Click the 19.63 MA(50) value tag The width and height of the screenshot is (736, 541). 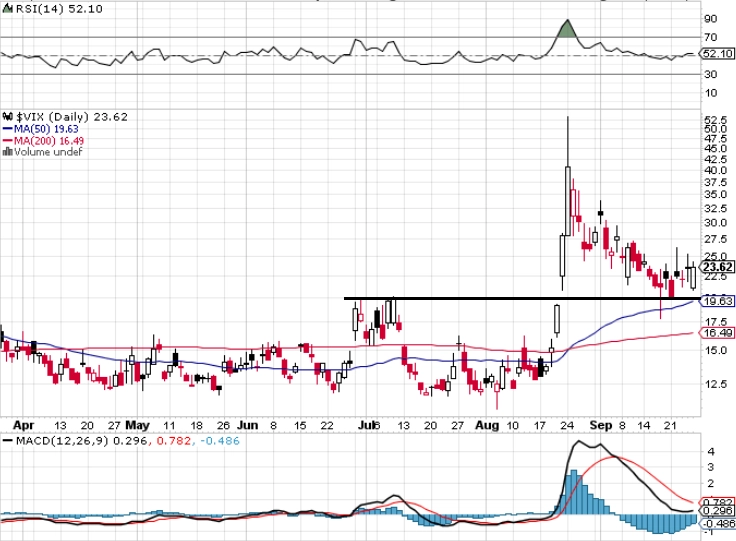pos(718,301)
